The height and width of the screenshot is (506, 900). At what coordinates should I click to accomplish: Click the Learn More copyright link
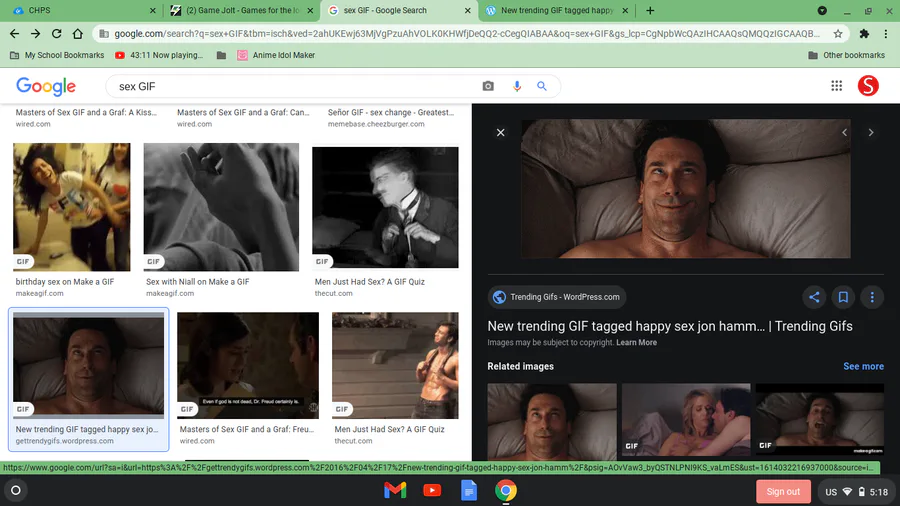[x=636, y=342]
